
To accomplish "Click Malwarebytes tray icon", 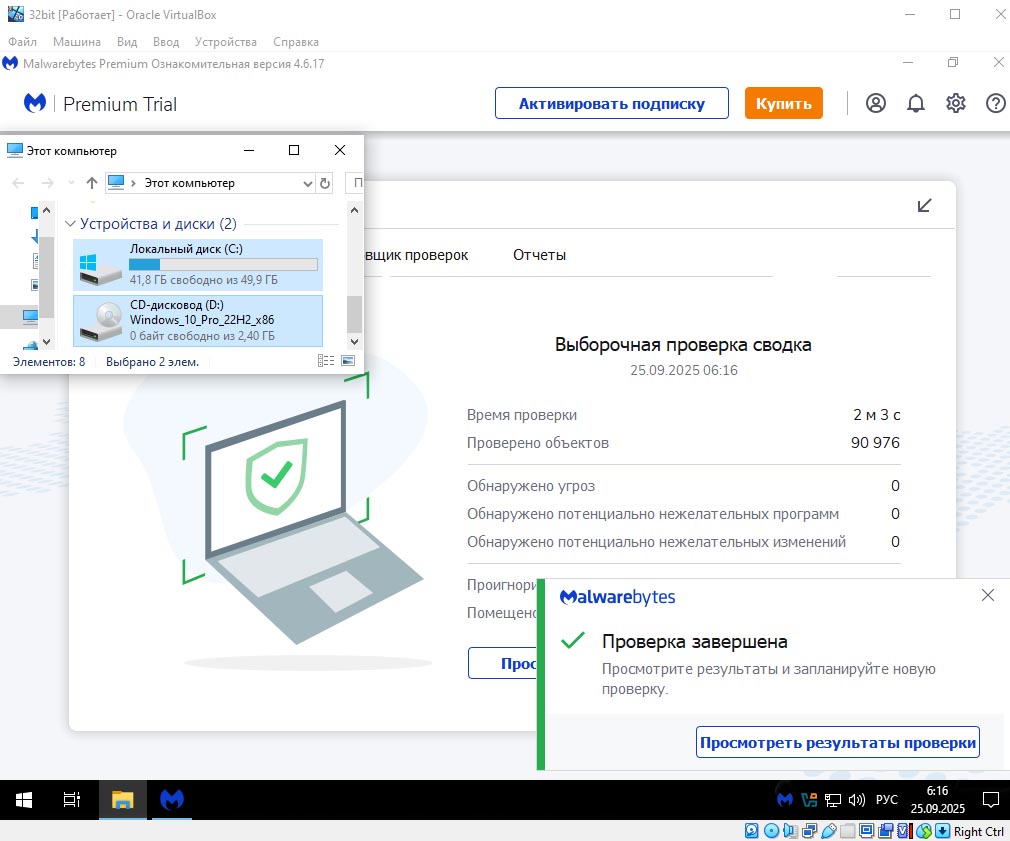I will point(785,800).
